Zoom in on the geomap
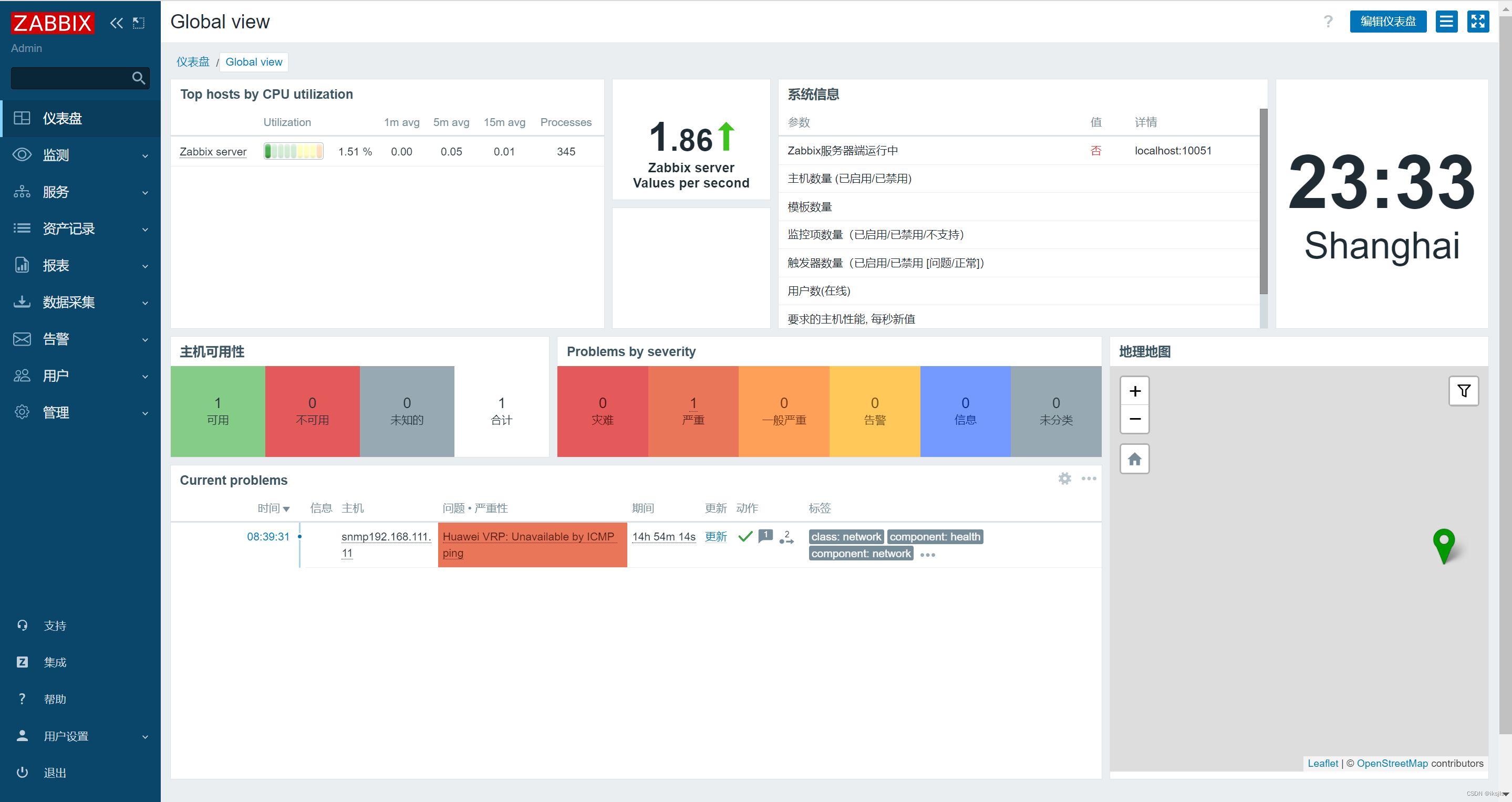 pos(1135,391)
